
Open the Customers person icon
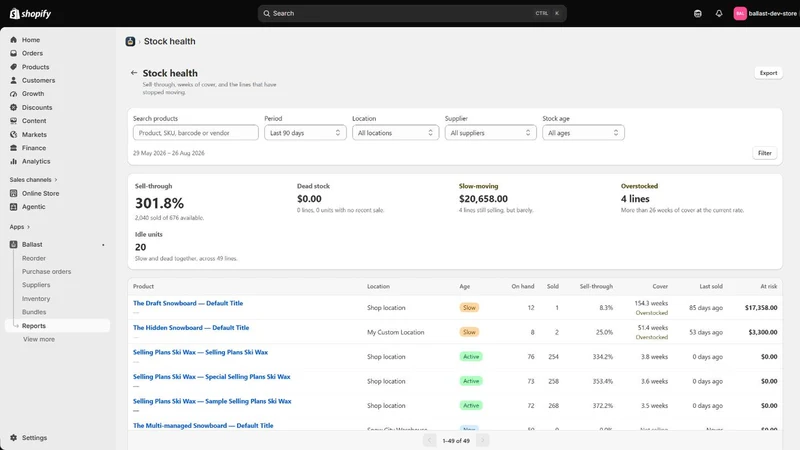coord(13,80)
